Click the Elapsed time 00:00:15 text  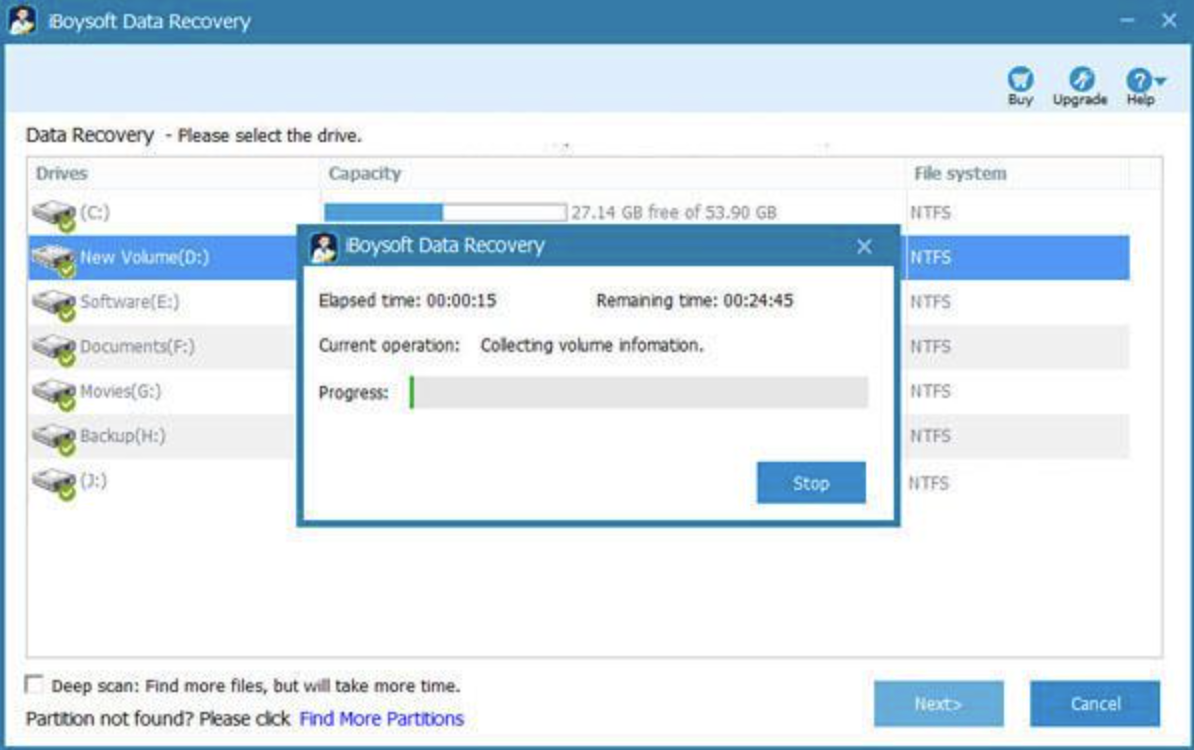[x=407, y=301]
